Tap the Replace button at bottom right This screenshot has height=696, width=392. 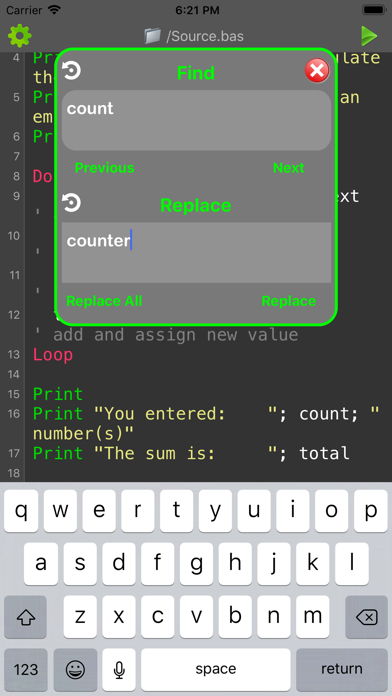click(x=289, y=301)
